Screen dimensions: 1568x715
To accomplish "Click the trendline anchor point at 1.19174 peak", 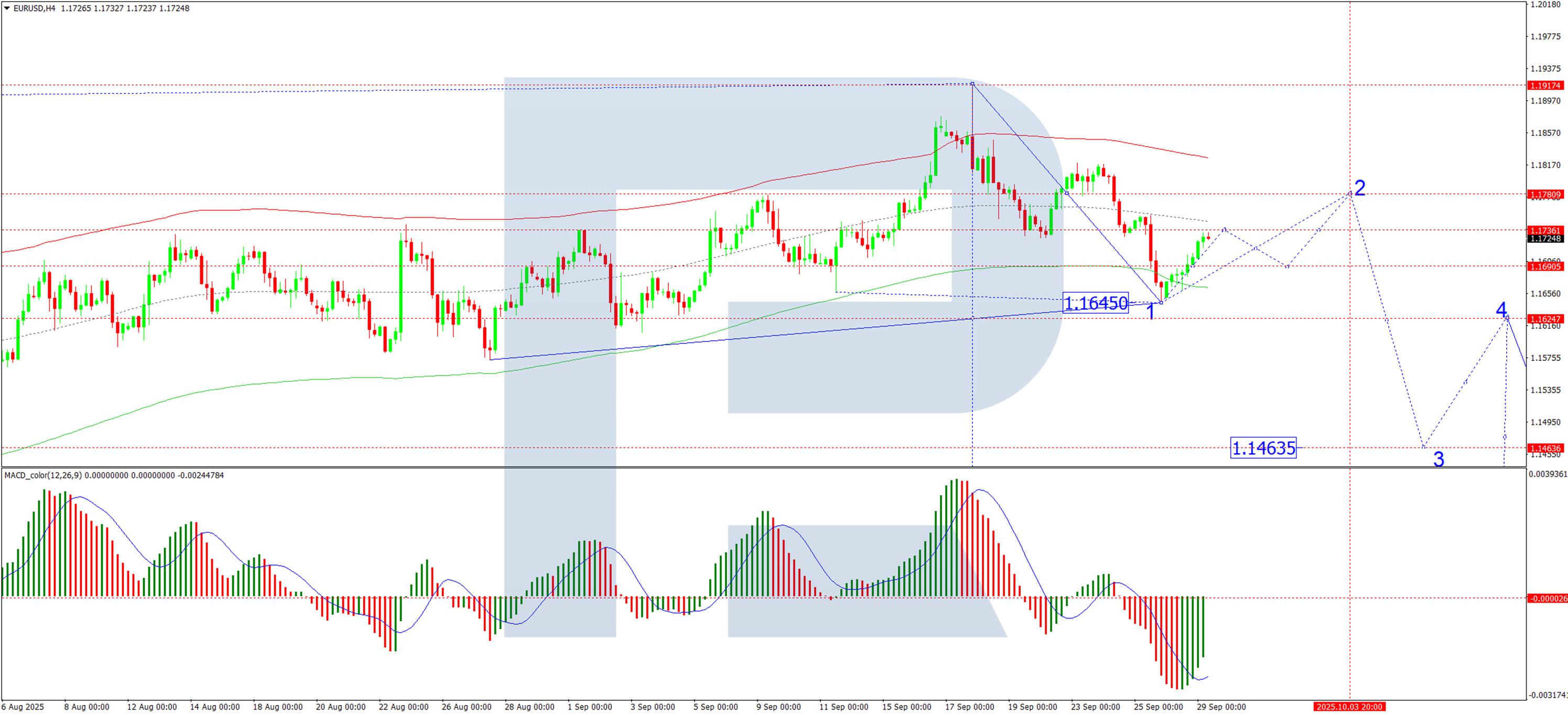I will click(972, 83).
